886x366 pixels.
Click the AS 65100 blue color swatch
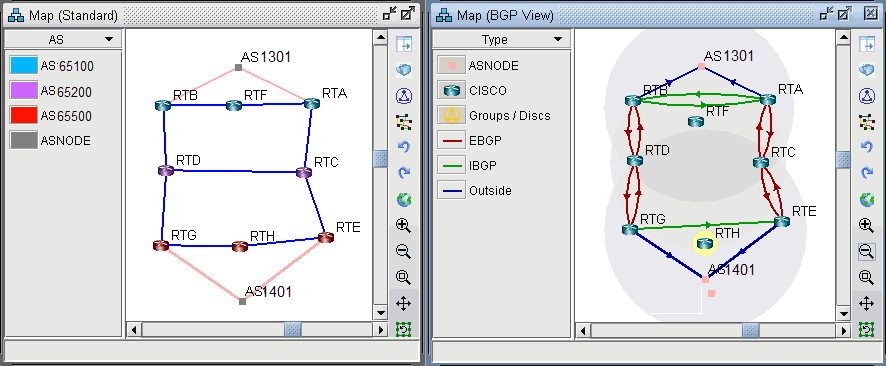[x=24, y=66]
